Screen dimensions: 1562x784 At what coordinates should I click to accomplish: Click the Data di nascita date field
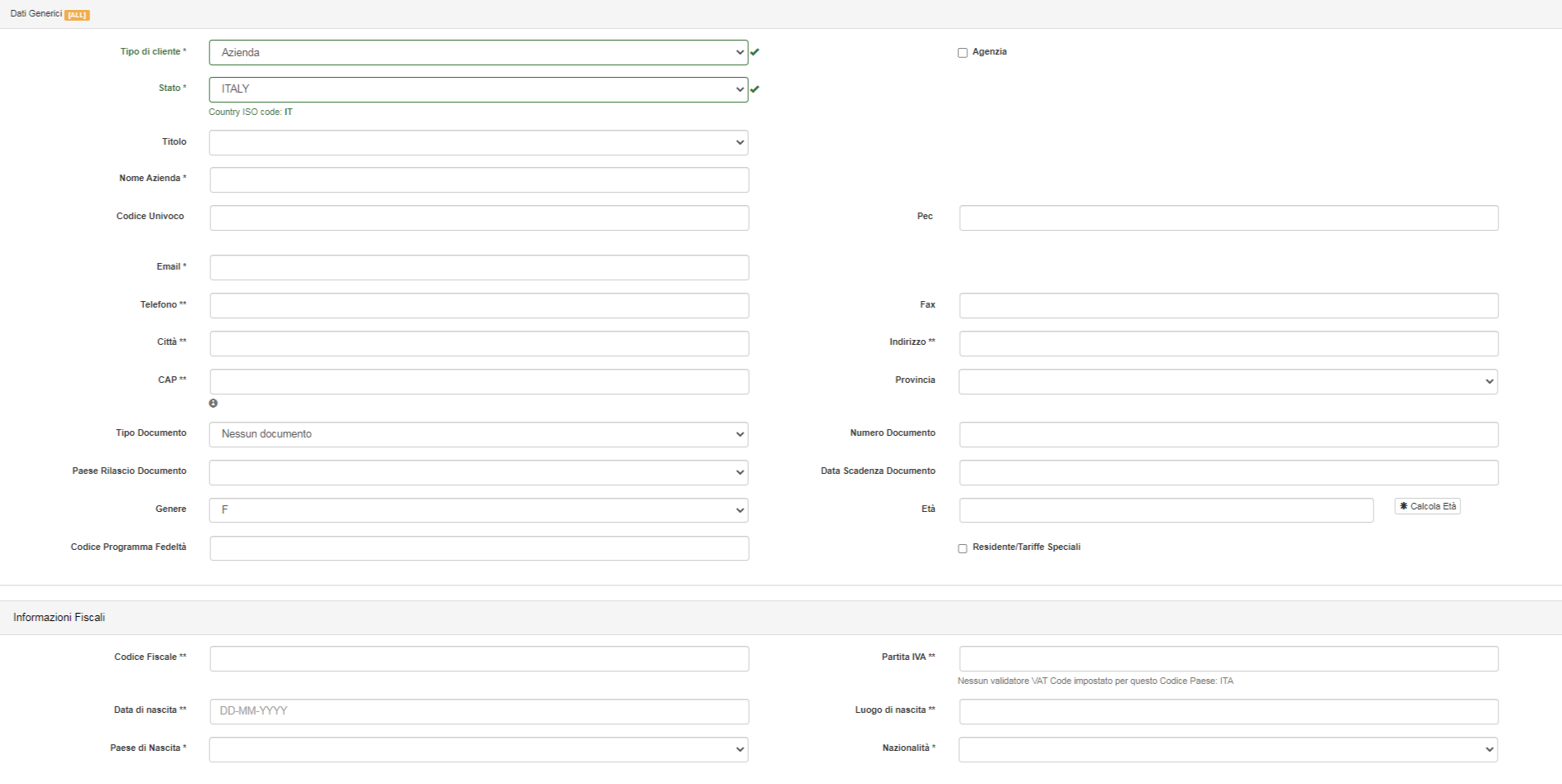click(479, 711)
